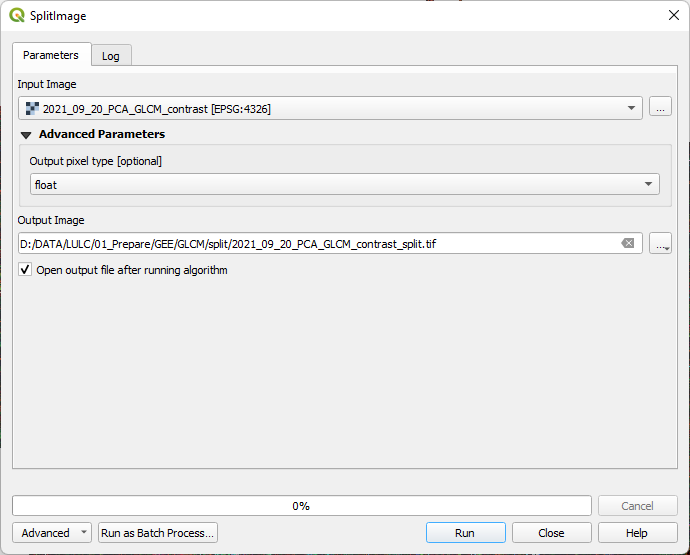Run the SplitImage algorithm
This screenshot has width=690, height=555.
click(466, 533)
